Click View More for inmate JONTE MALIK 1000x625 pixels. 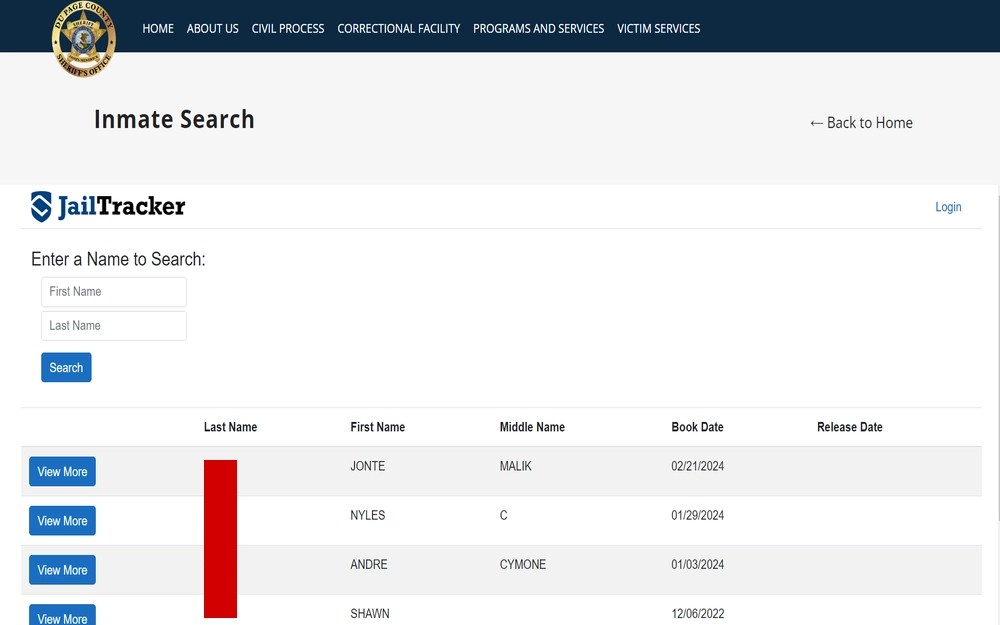[62, 471]
